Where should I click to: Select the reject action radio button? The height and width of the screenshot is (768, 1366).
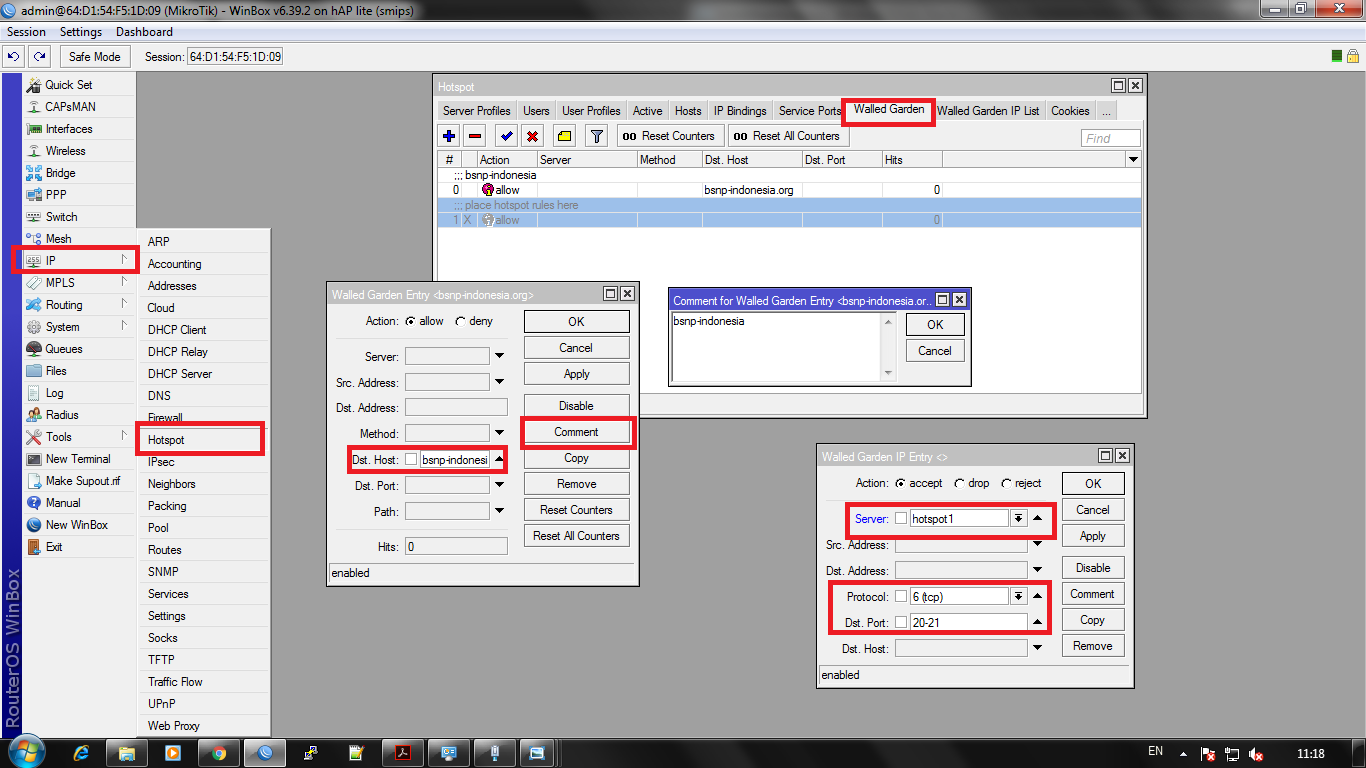click(1006, 483)
